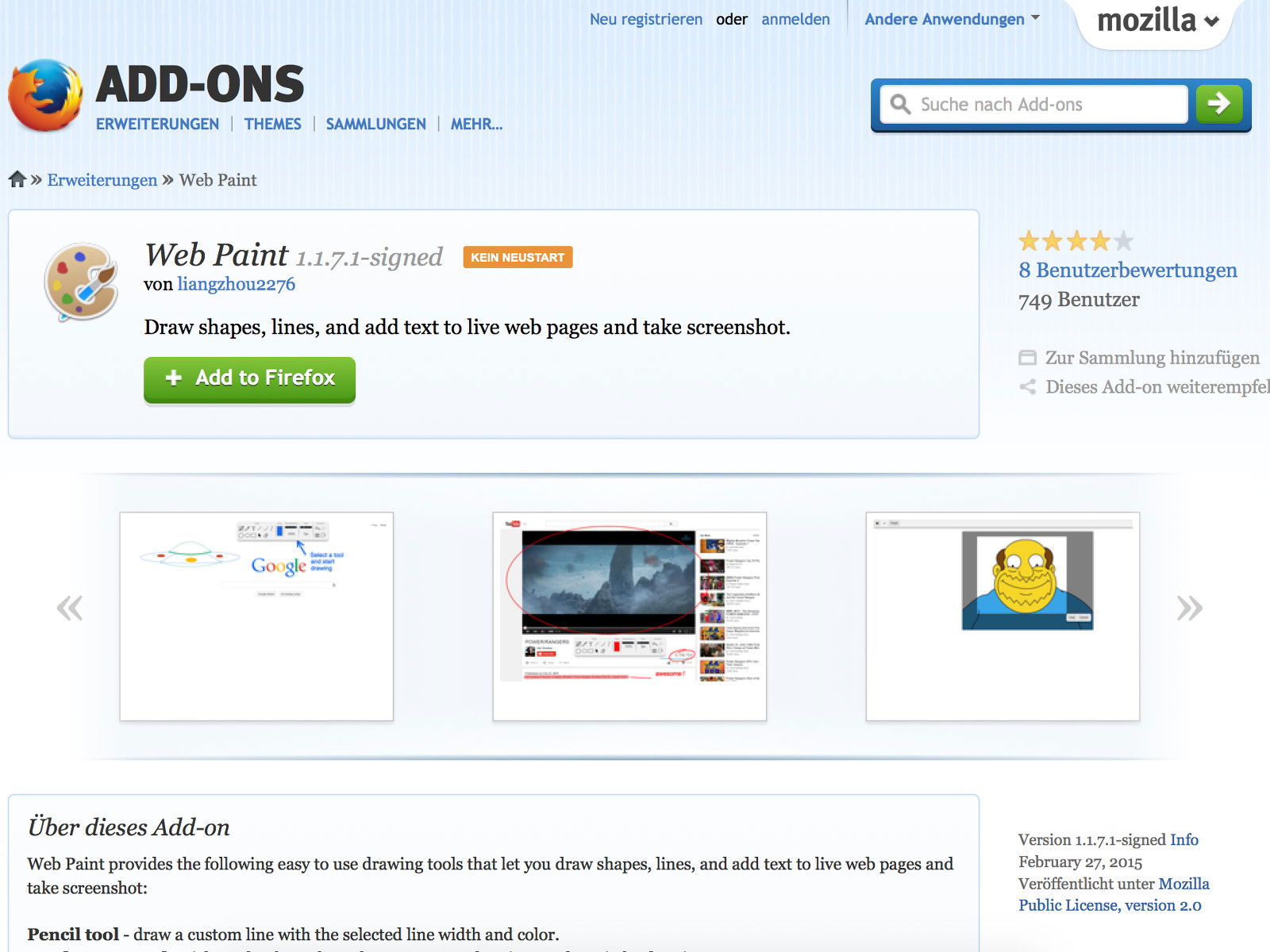
Task: Open the Erweiterungen menu
Action: [x=157, y=124]
